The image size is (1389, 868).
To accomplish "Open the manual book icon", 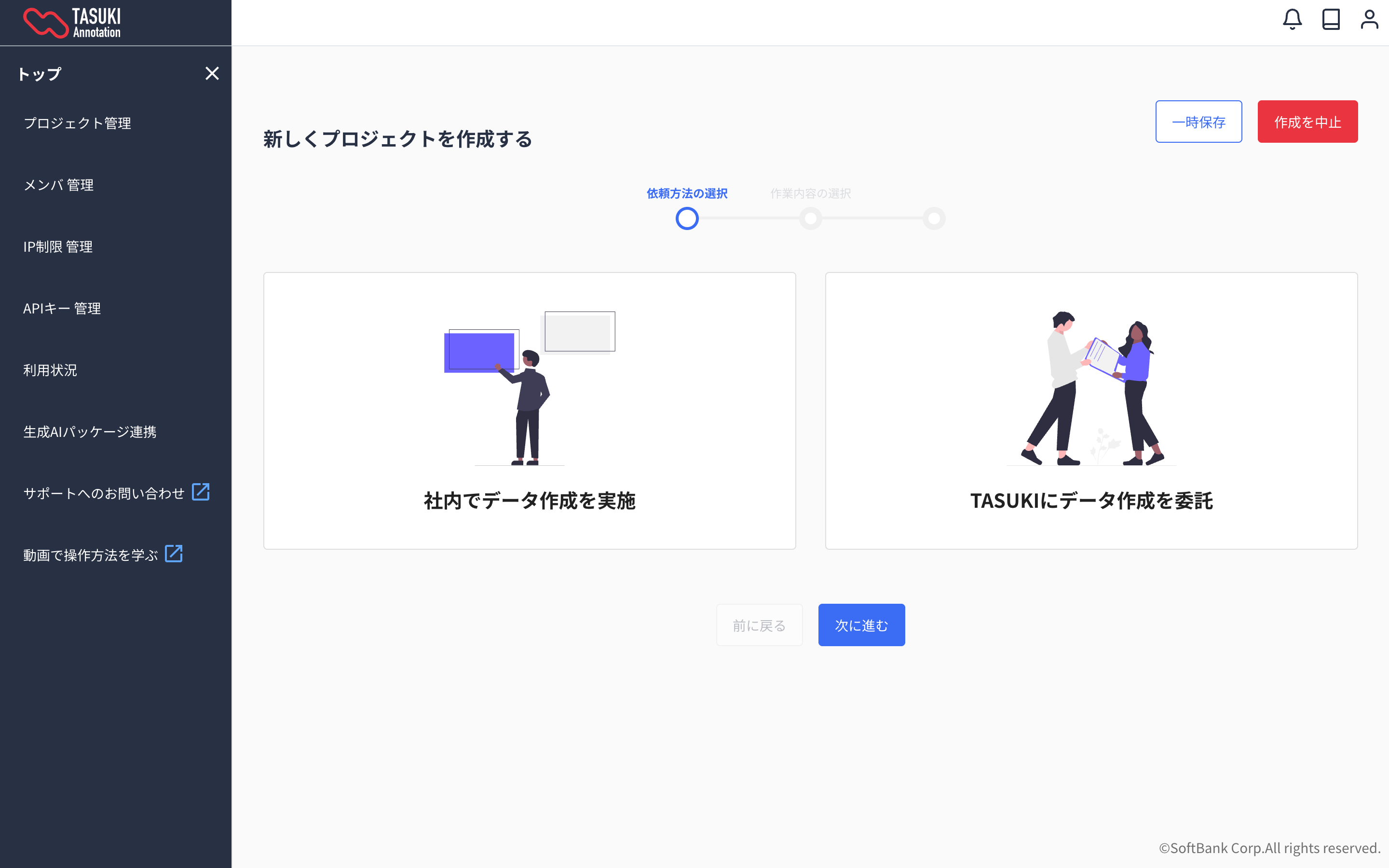I will coord(1331,19).
